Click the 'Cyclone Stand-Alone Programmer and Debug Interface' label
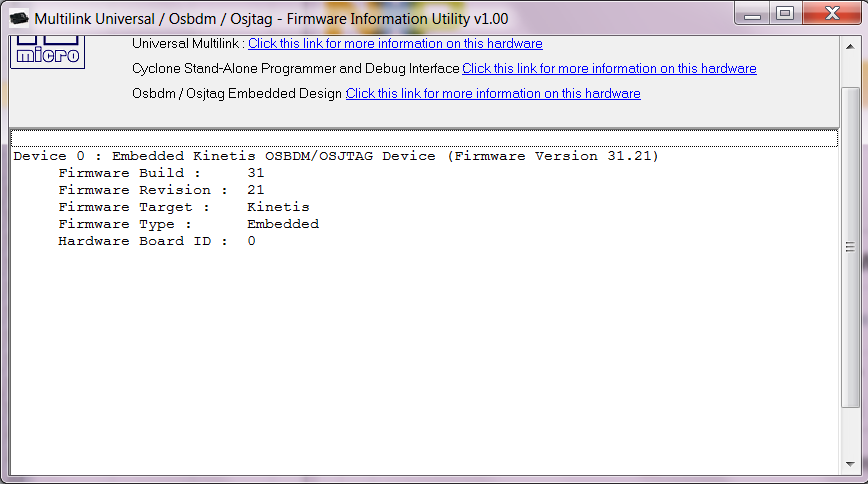Viewport: 868px width, 485px height. point(296,69)
